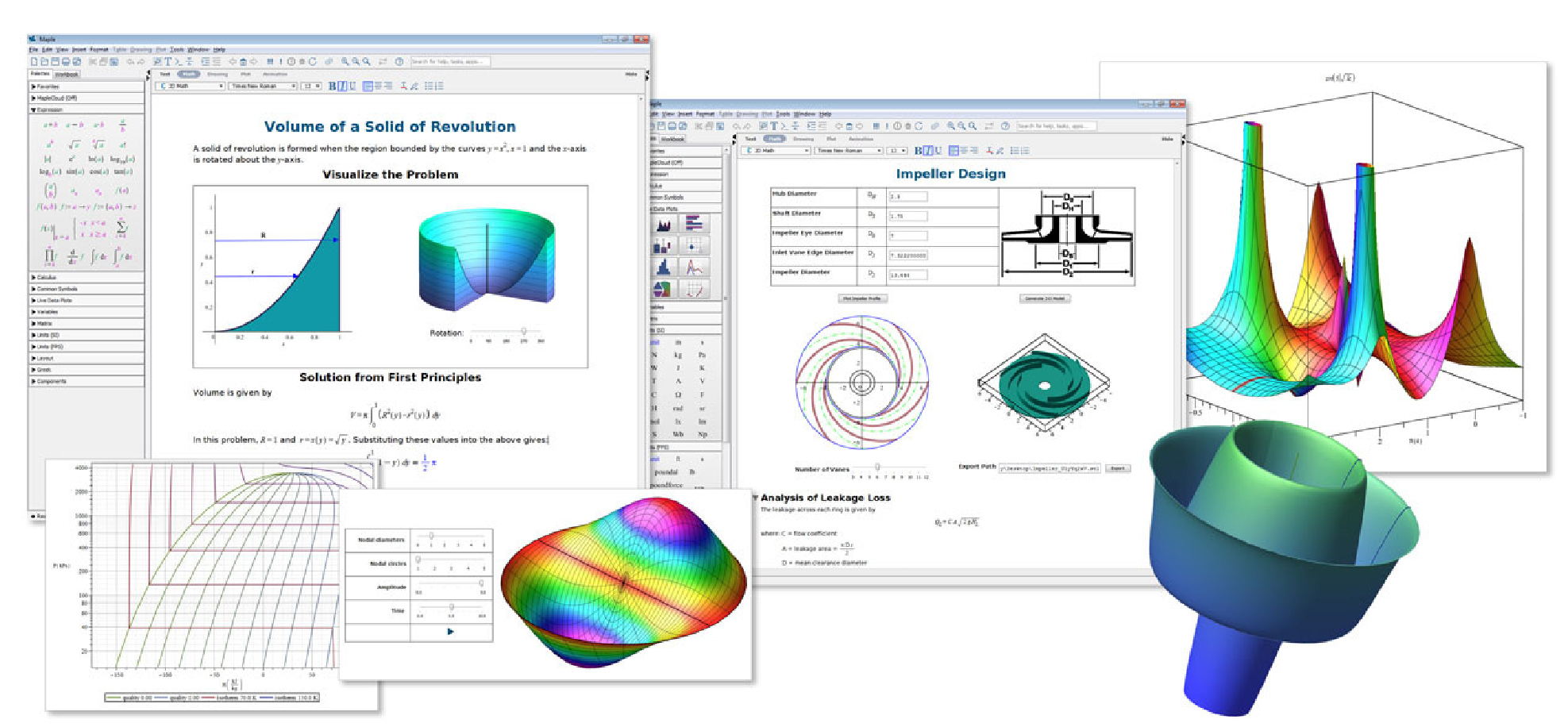
Task: Click the Hub Diameter input field
Action: click(x=908, y=196)
